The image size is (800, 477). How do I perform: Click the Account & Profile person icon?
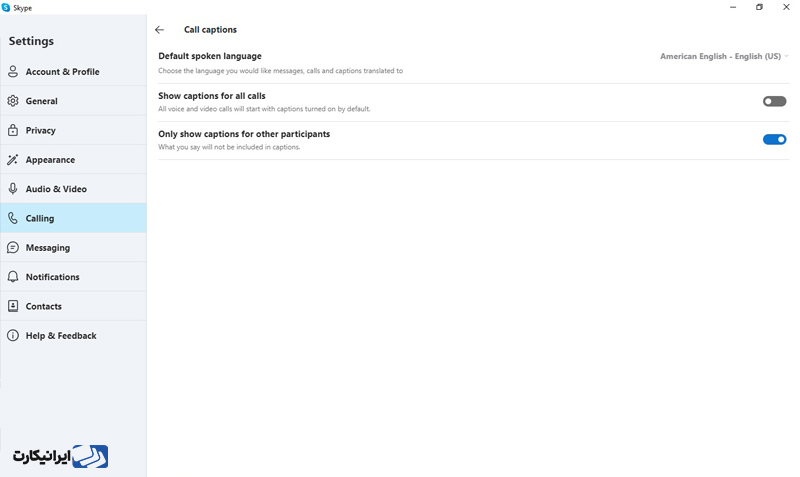(13, 71)
